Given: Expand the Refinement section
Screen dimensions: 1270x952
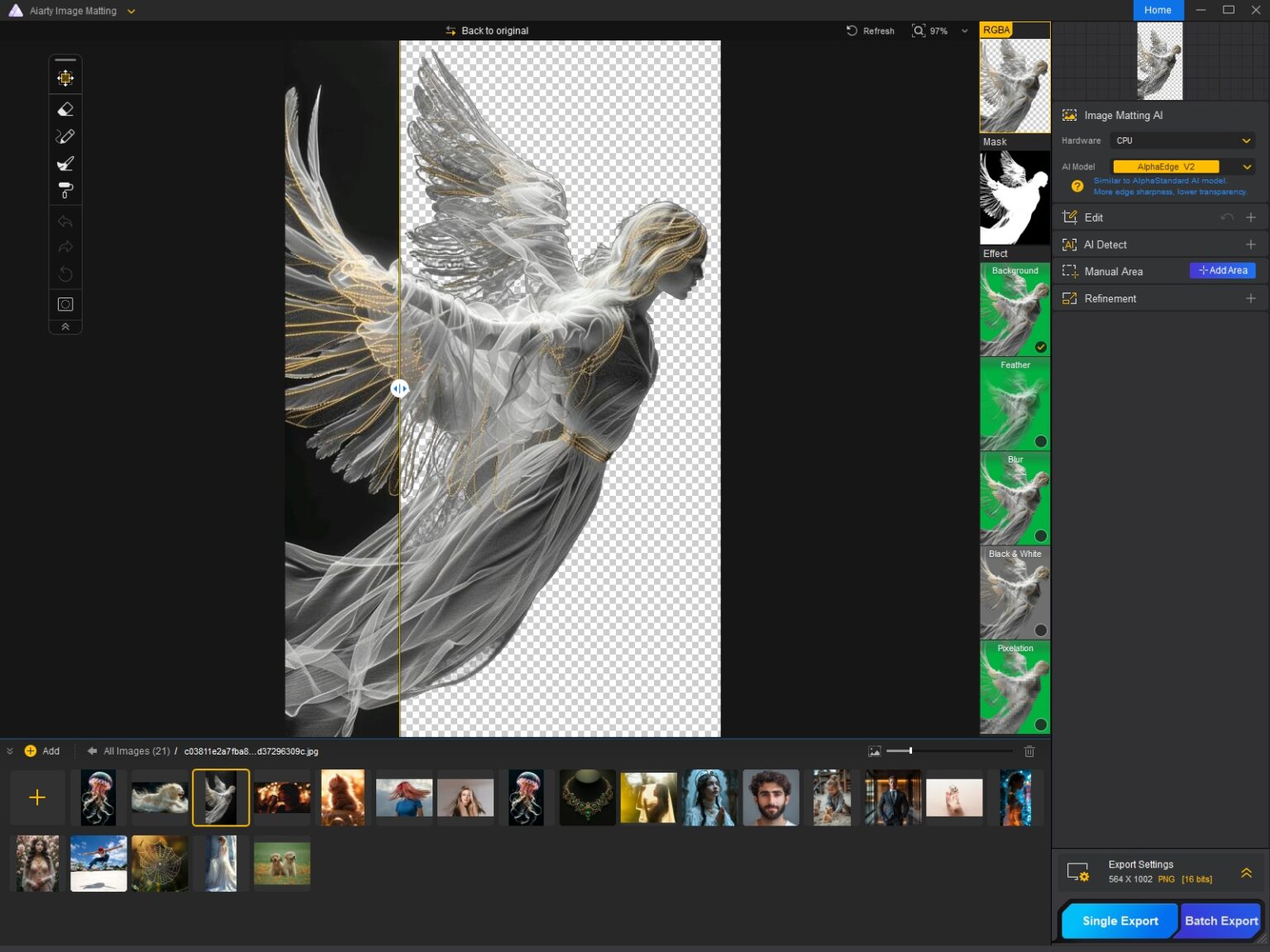Looking at the screenshot, I should pyautogui.click(x=1250, y=298).
